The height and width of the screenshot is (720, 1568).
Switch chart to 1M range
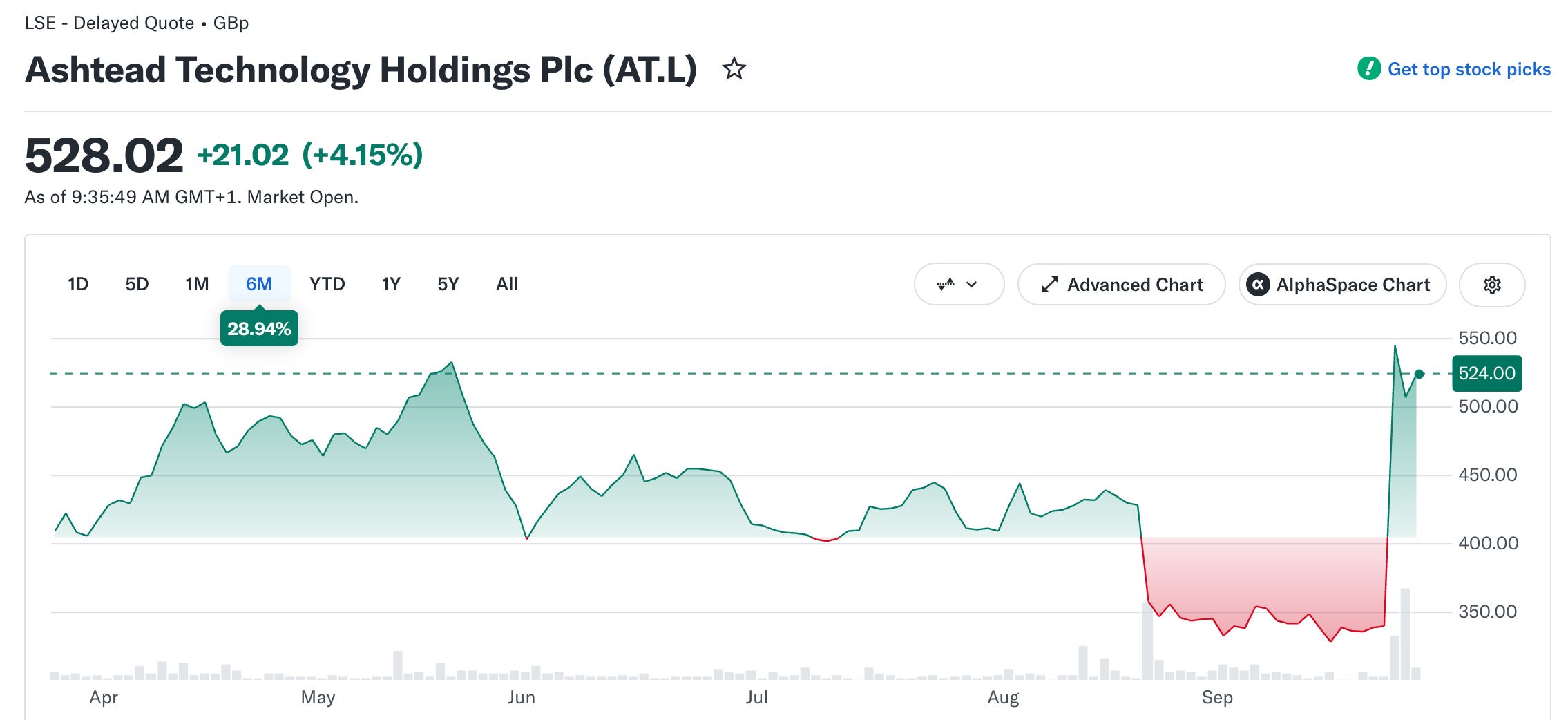point(197,284)
